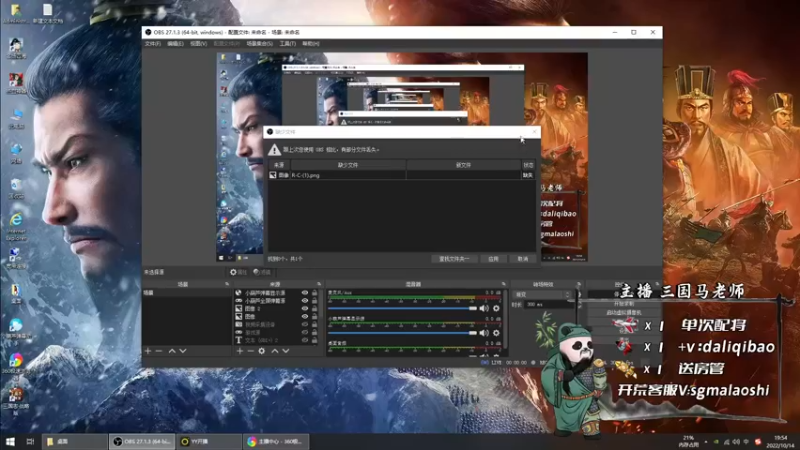The image size is (800, 450).
Task: Move the source down in the Sources list
Action: pyautogui.click(x=286, y=351)
